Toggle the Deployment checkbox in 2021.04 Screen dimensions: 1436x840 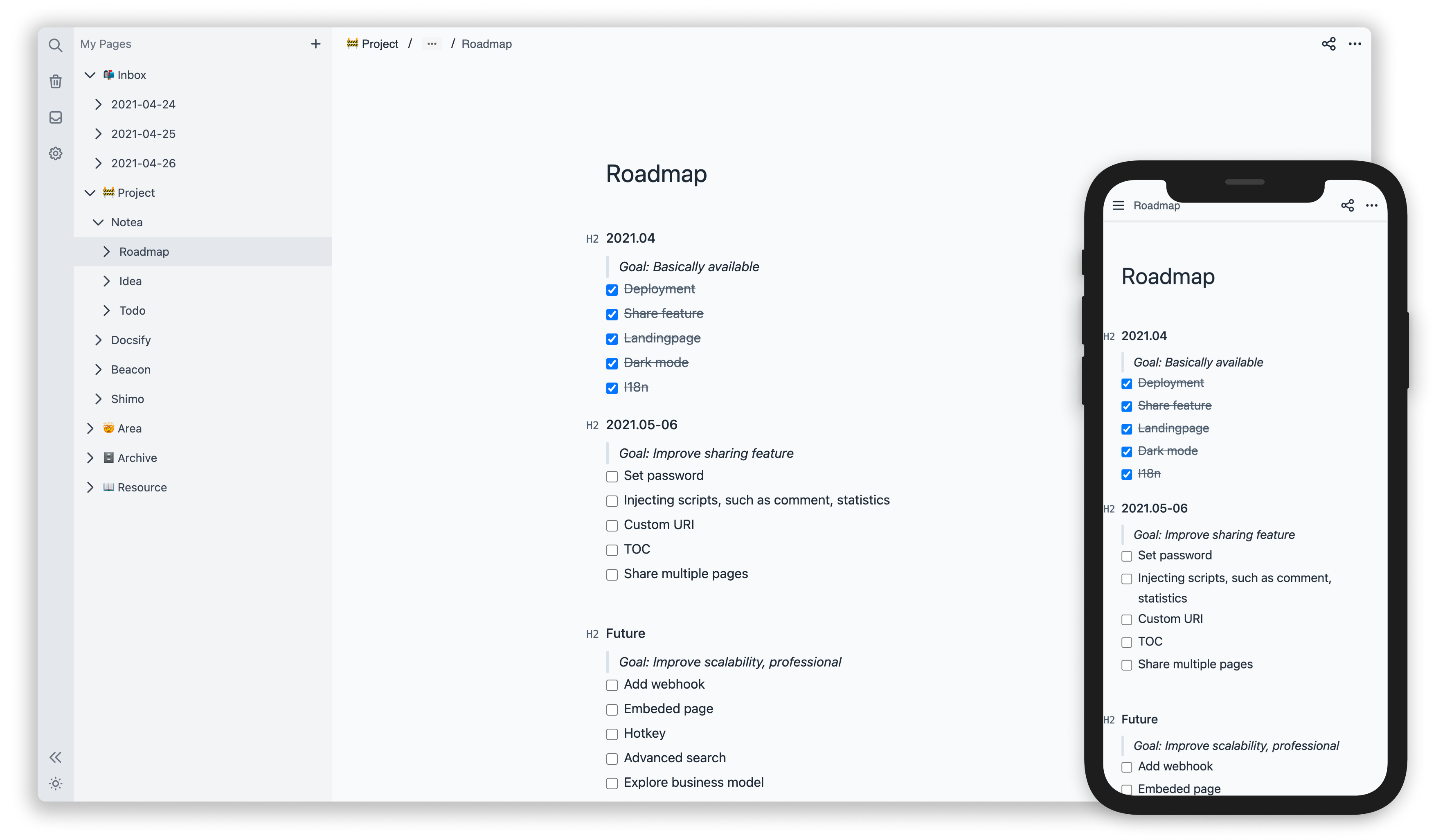point(611,289)
